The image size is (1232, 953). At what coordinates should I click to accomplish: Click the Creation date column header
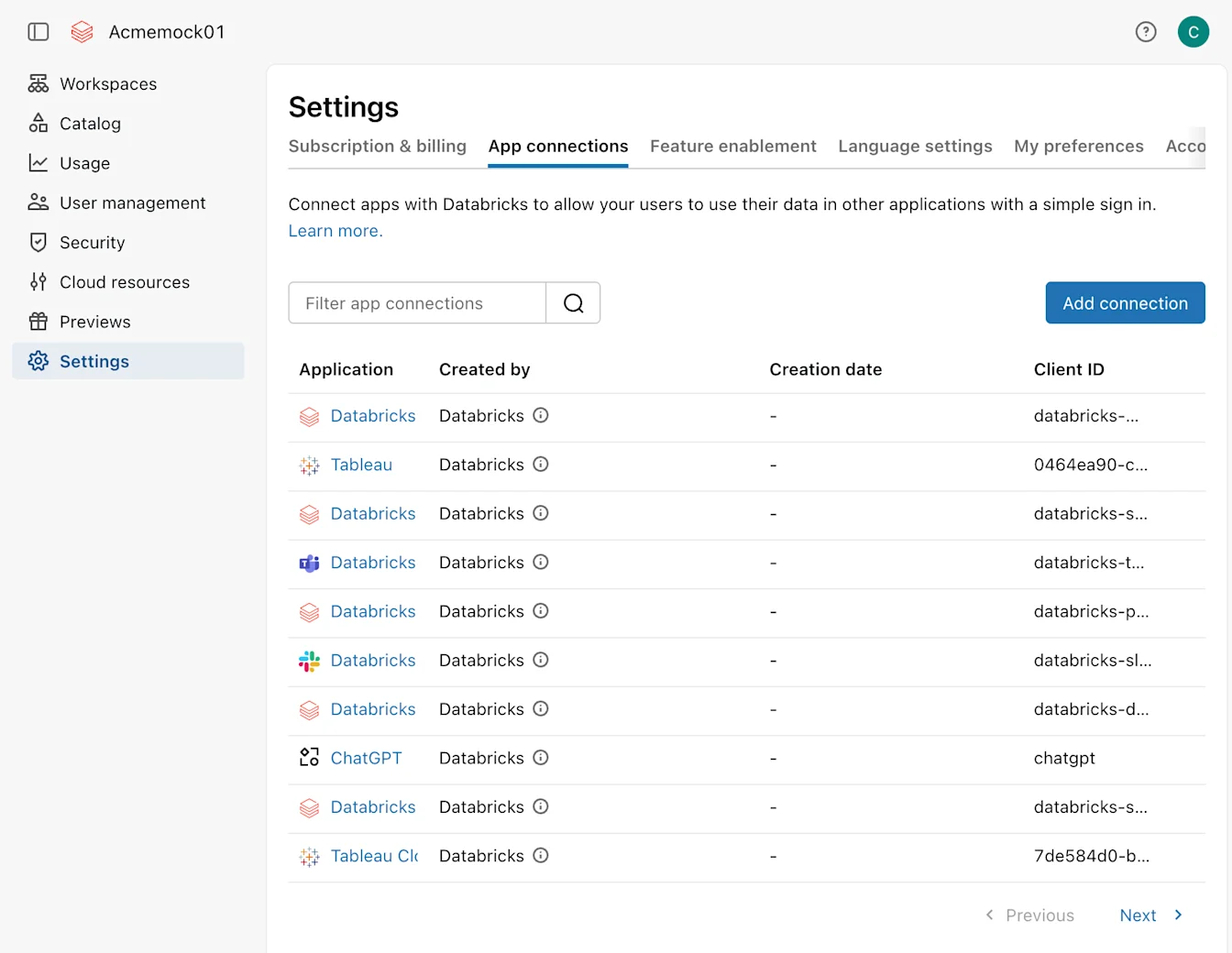coord(826,369)
